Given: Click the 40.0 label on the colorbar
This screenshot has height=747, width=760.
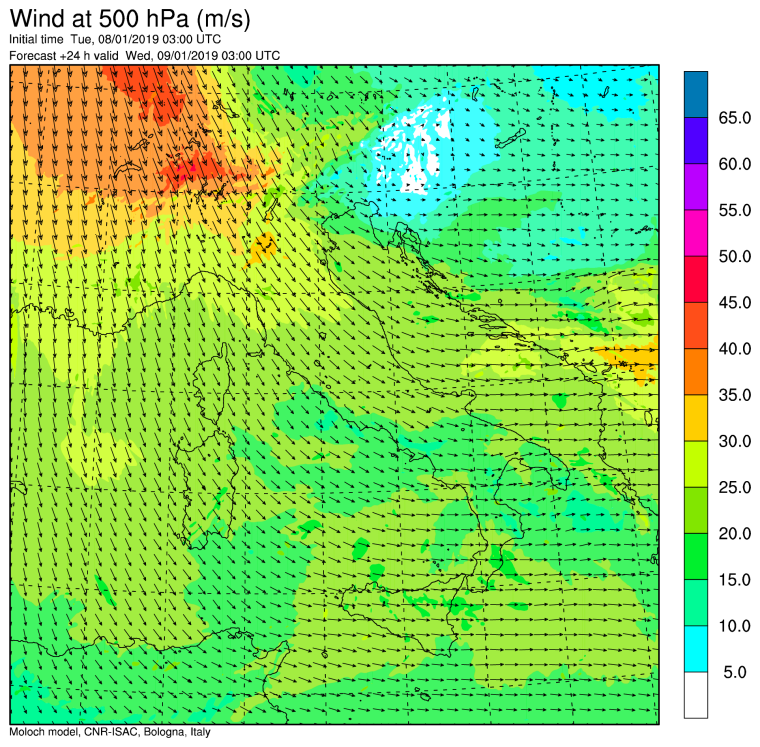Looking at the screenshot, I should click(x=734, y=349).
